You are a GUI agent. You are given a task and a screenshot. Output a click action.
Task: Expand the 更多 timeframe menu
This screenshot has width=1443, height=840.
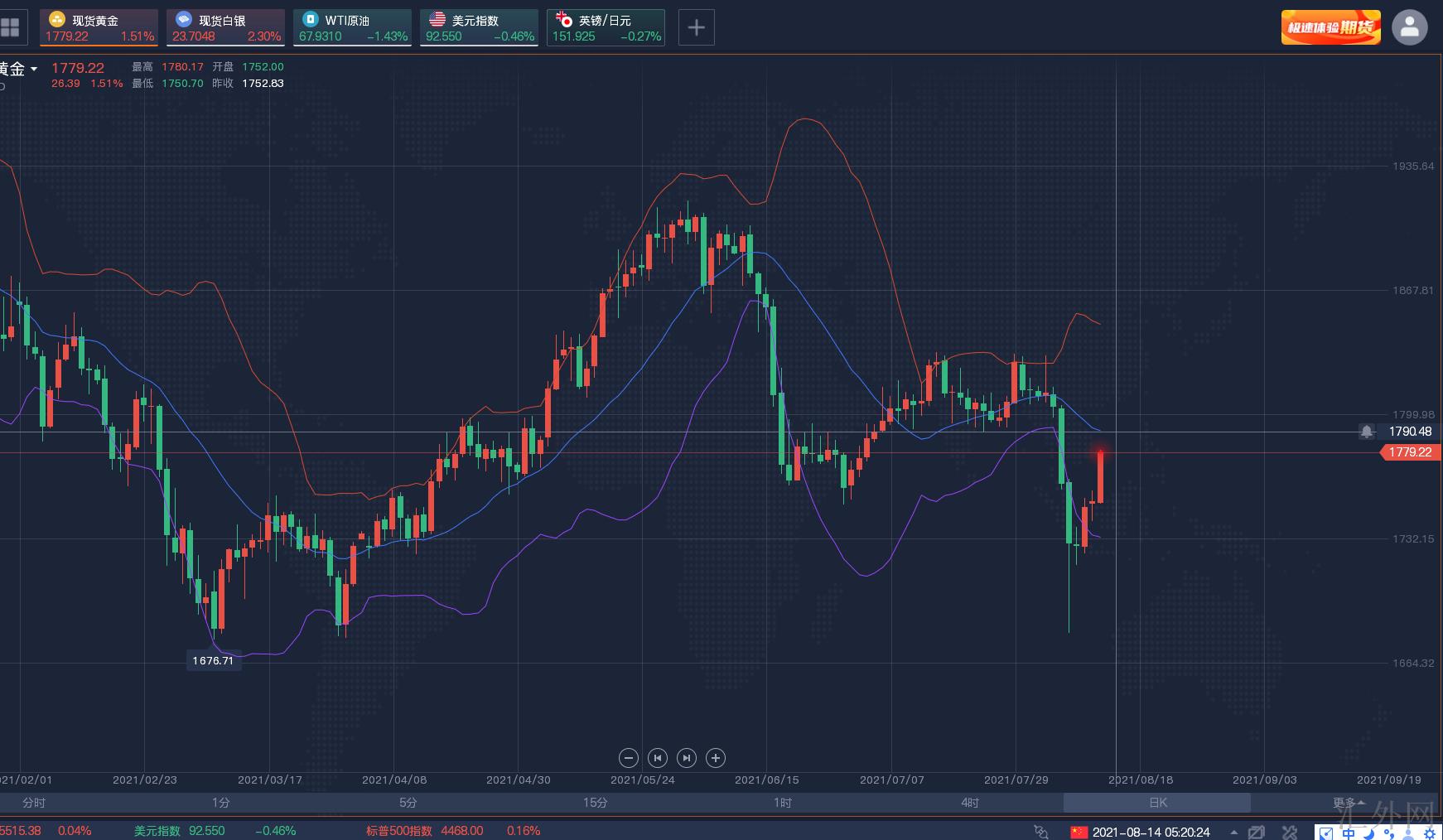coord(1348,803)
